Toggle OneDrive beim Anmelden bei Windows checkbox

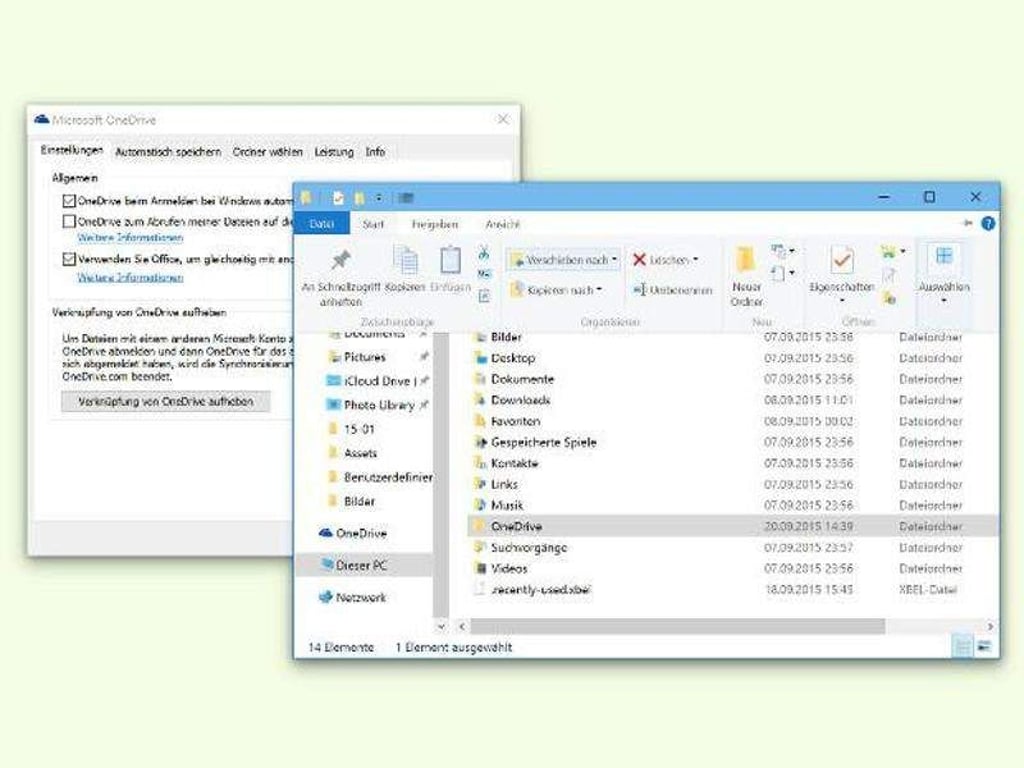pyautogui.click(x=69, y=200)
